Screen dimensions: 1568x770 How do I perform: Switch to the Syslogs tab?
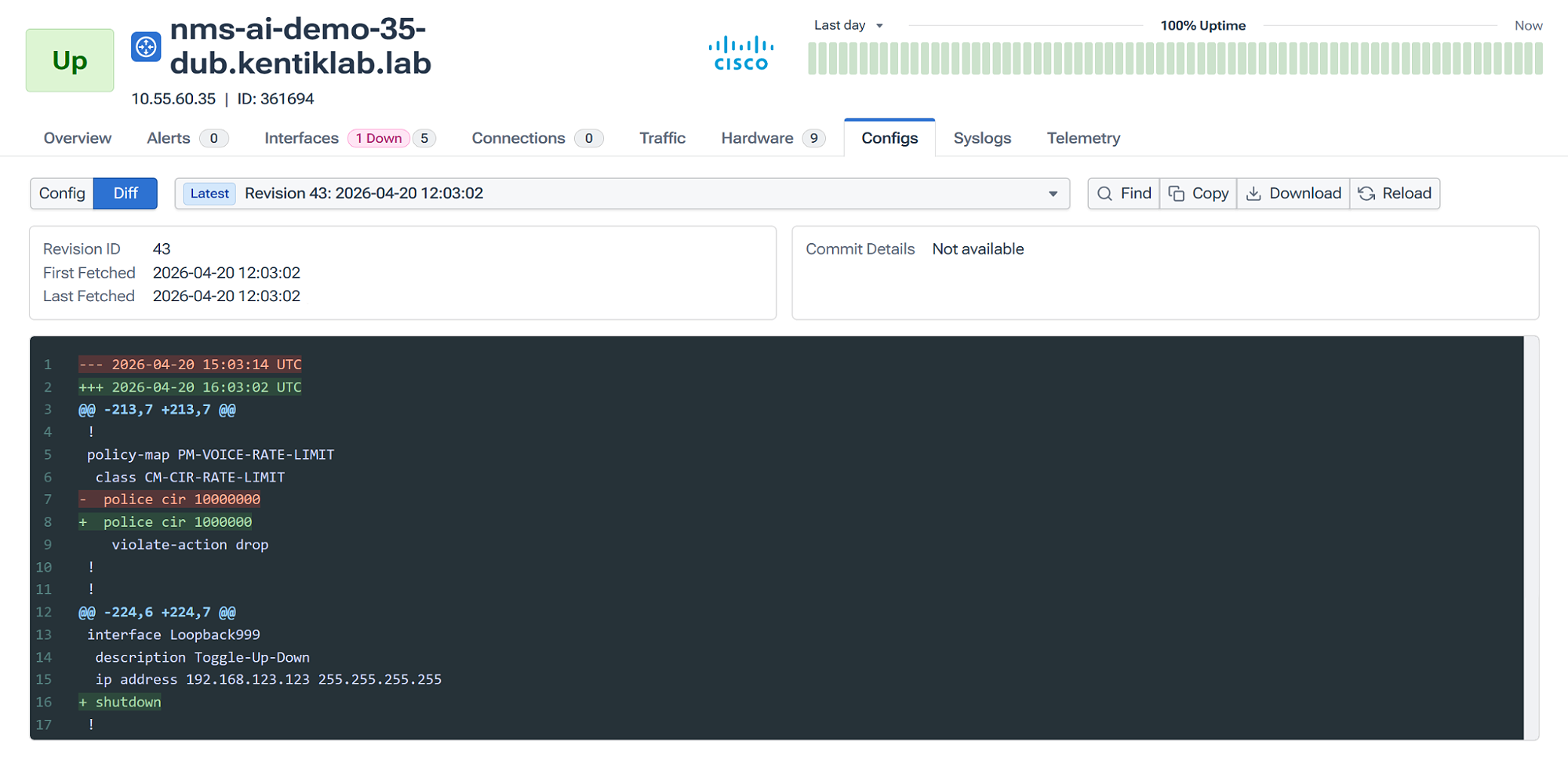click(x=981, y=138)
